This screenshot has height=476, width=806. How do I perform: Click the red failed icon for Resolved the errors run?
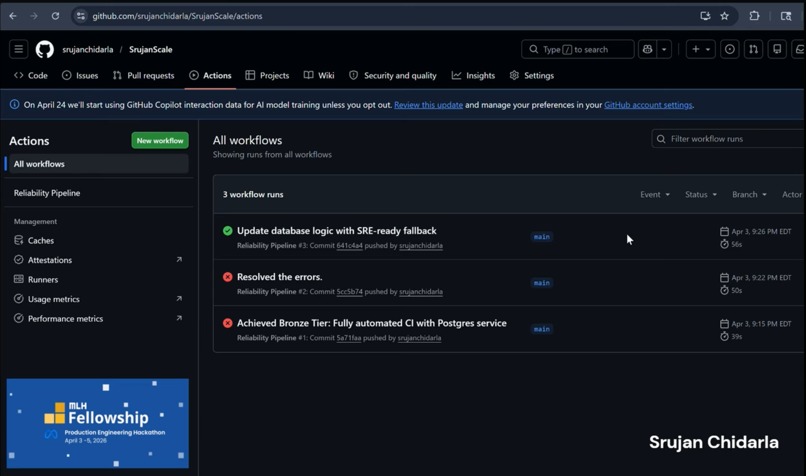pyautogui.click(x=228, y=277)
